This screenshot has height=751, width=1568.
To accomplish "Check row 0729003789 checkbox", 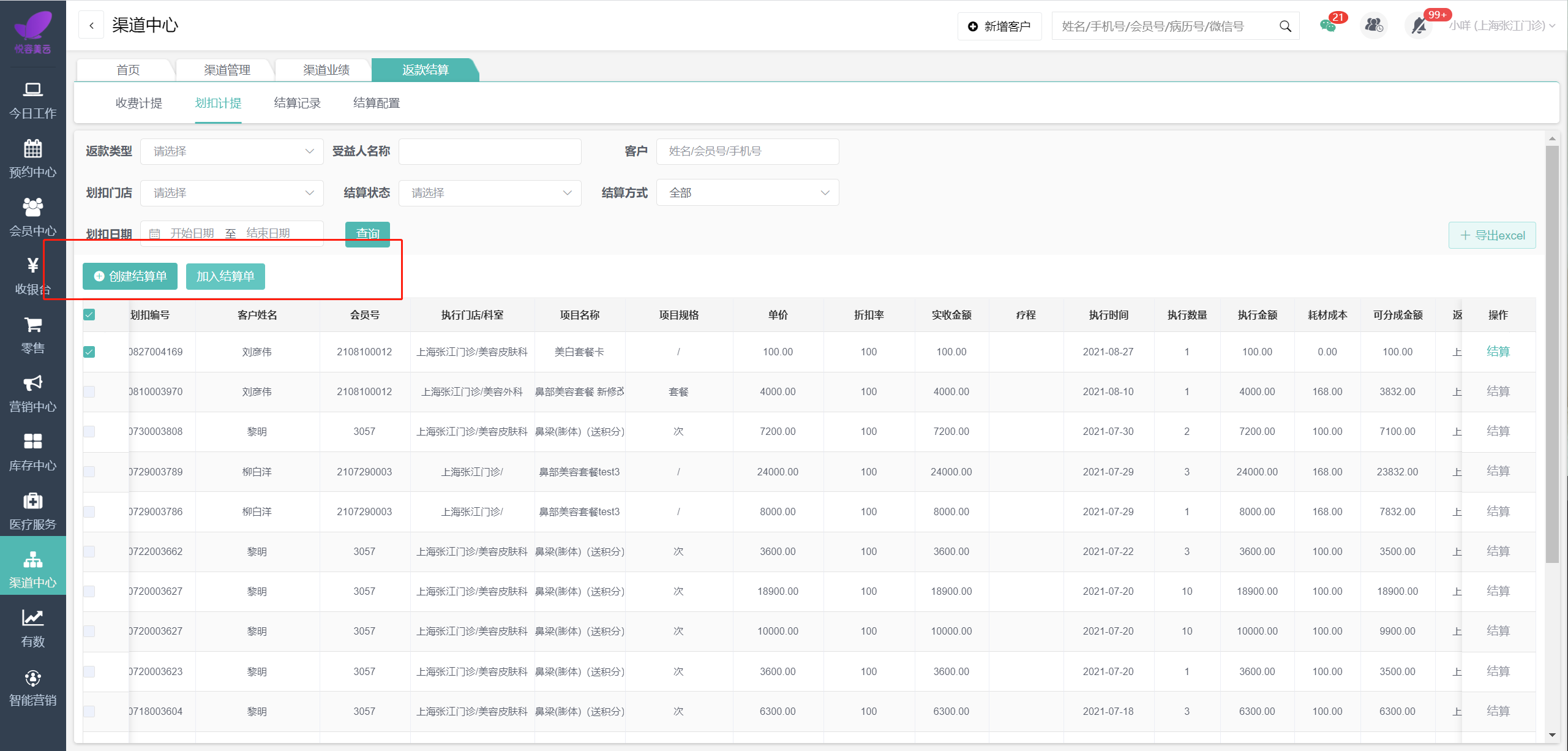I will pos(89,472).
